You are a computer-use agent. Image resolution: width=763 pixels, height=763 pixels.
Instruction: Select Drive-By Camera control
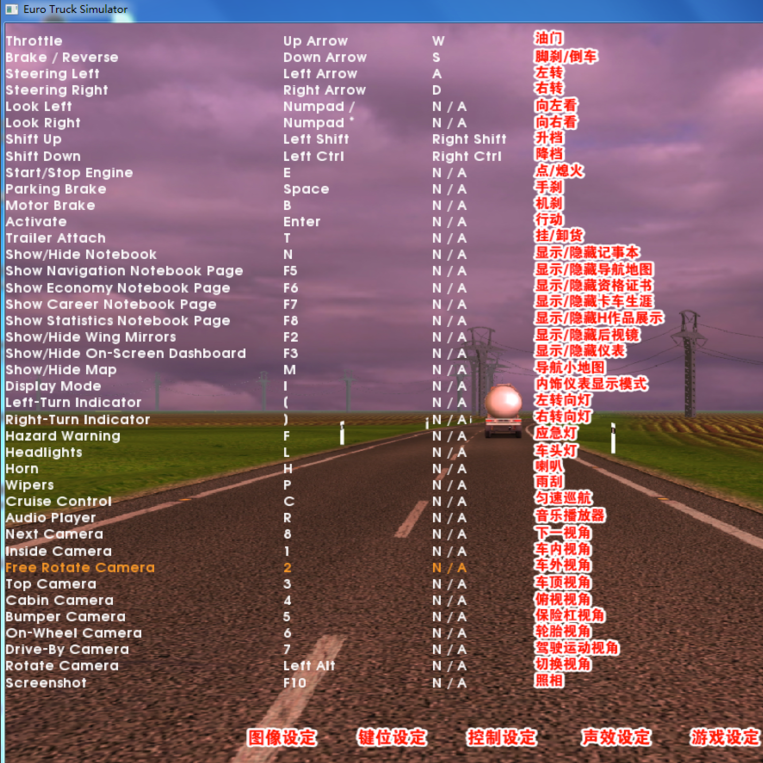pyautogui.click(x=67, y=650)
